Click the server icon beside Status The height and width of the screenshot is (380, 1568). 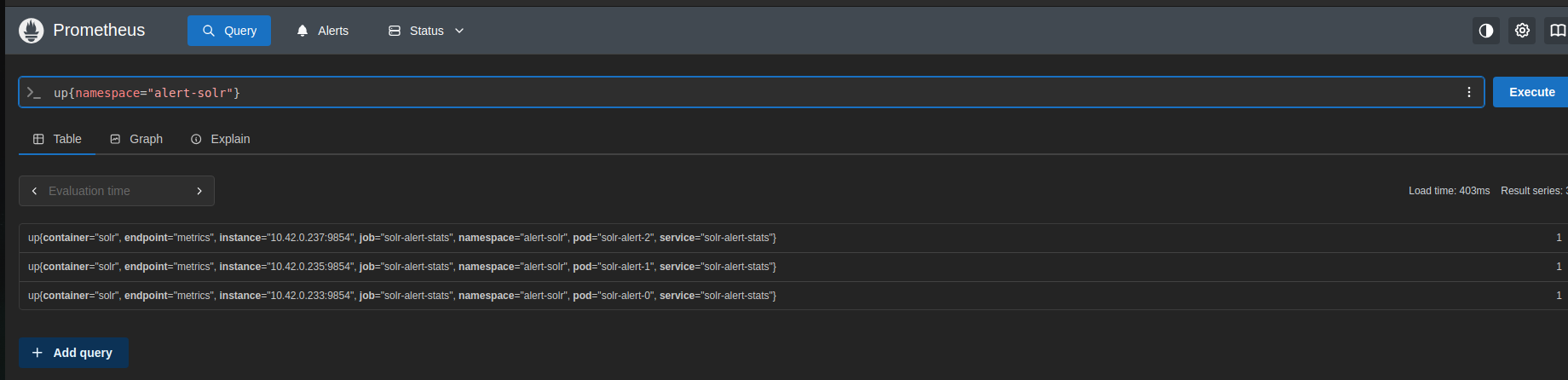click(395, 31)
